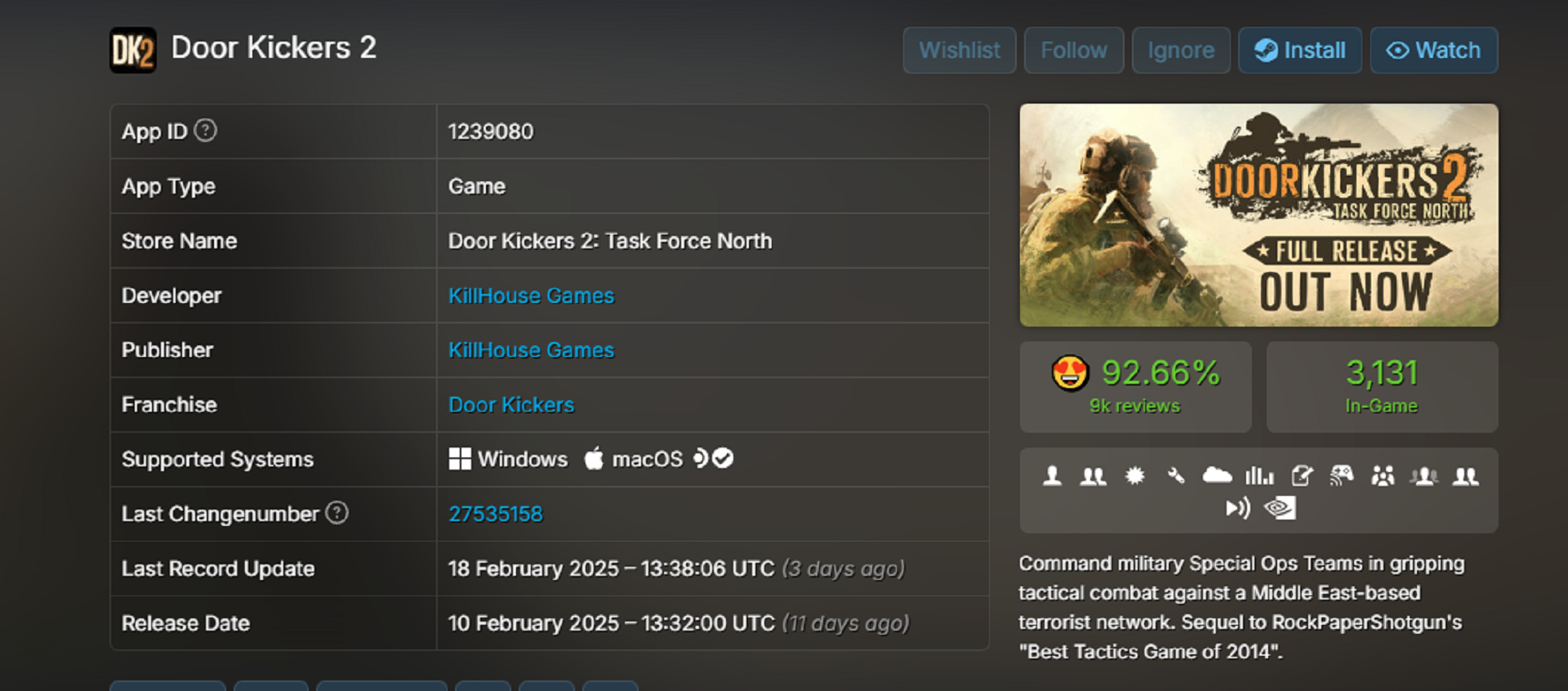Click the 18 February 2025 record update date

click(x=611, y=568)
